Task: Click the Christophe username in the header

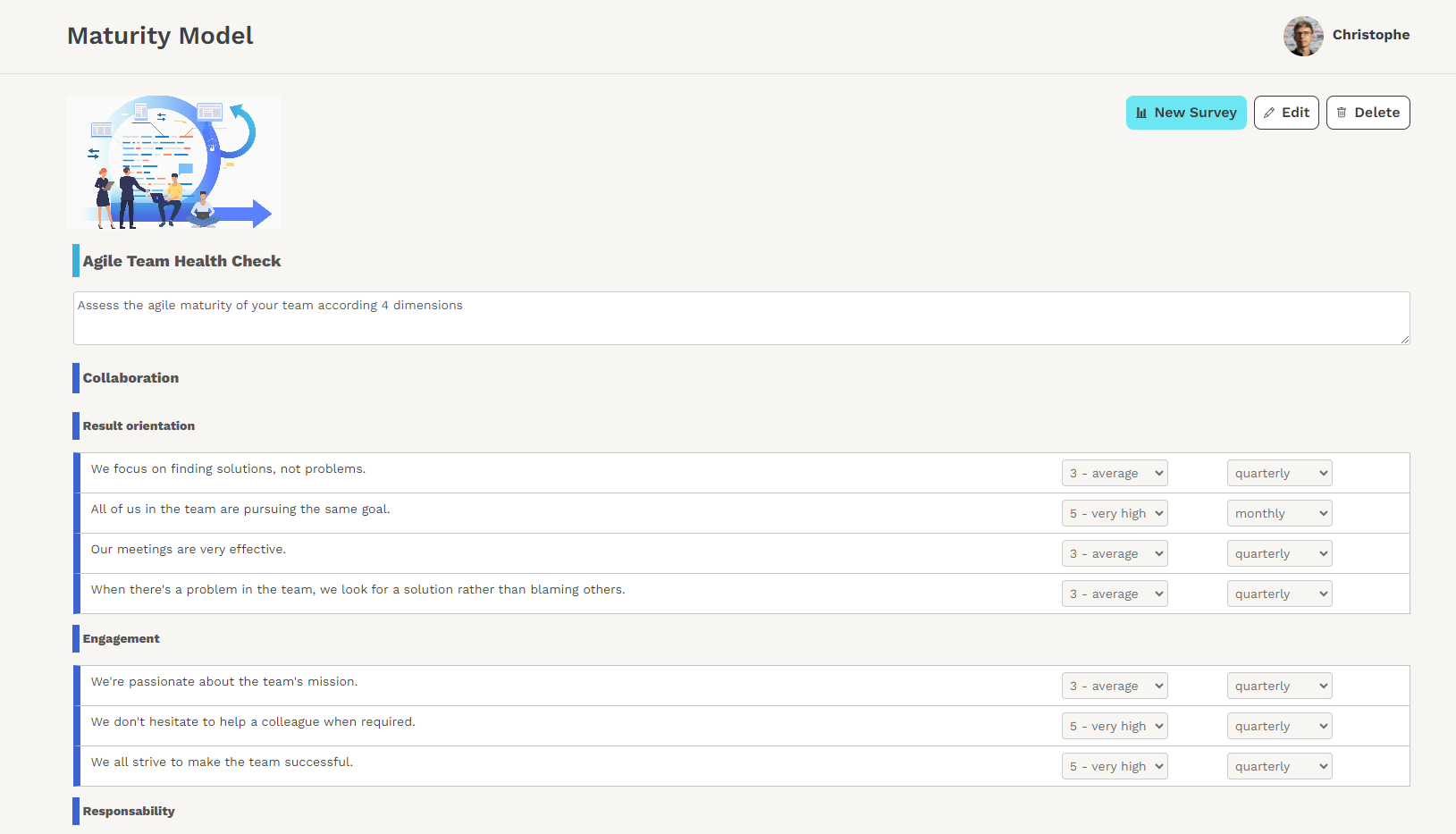Action: click(x=1371, y=35)
